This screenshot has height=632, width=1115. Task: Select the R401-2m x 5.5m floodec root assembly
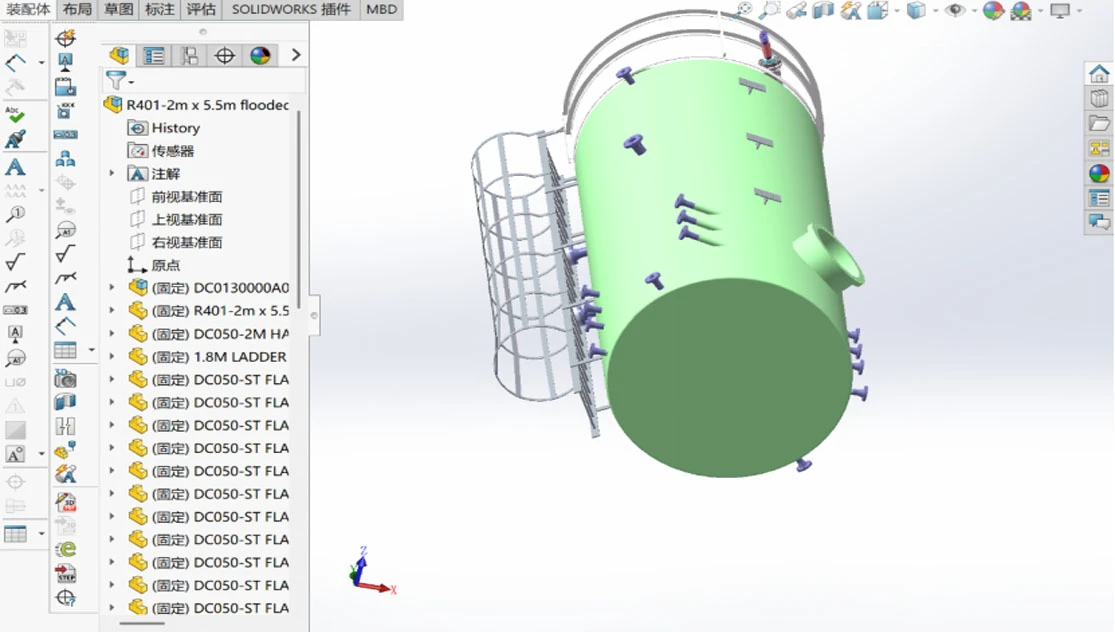(x=197, y=105)
